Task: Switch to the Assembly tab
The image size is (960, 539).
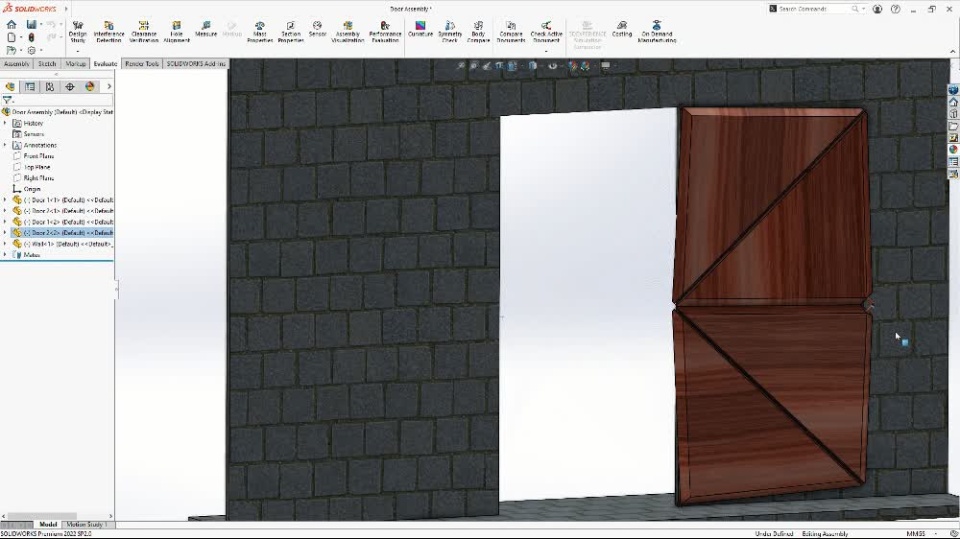Action: pyautogui.click(x=17, y=64)
